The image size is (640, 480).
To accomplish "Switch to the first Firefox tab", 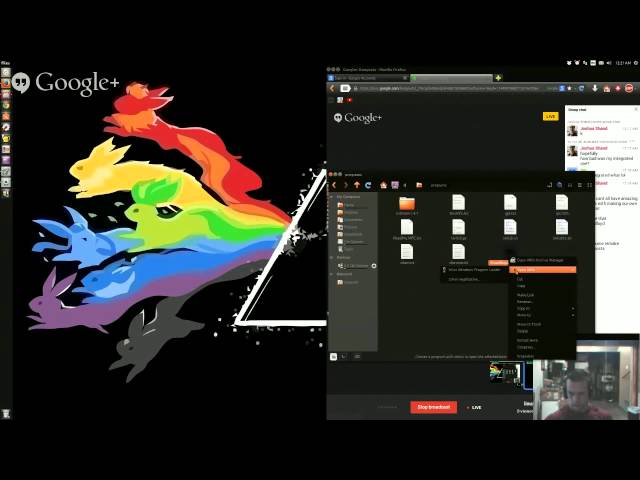I will click(x=368, y=78).
